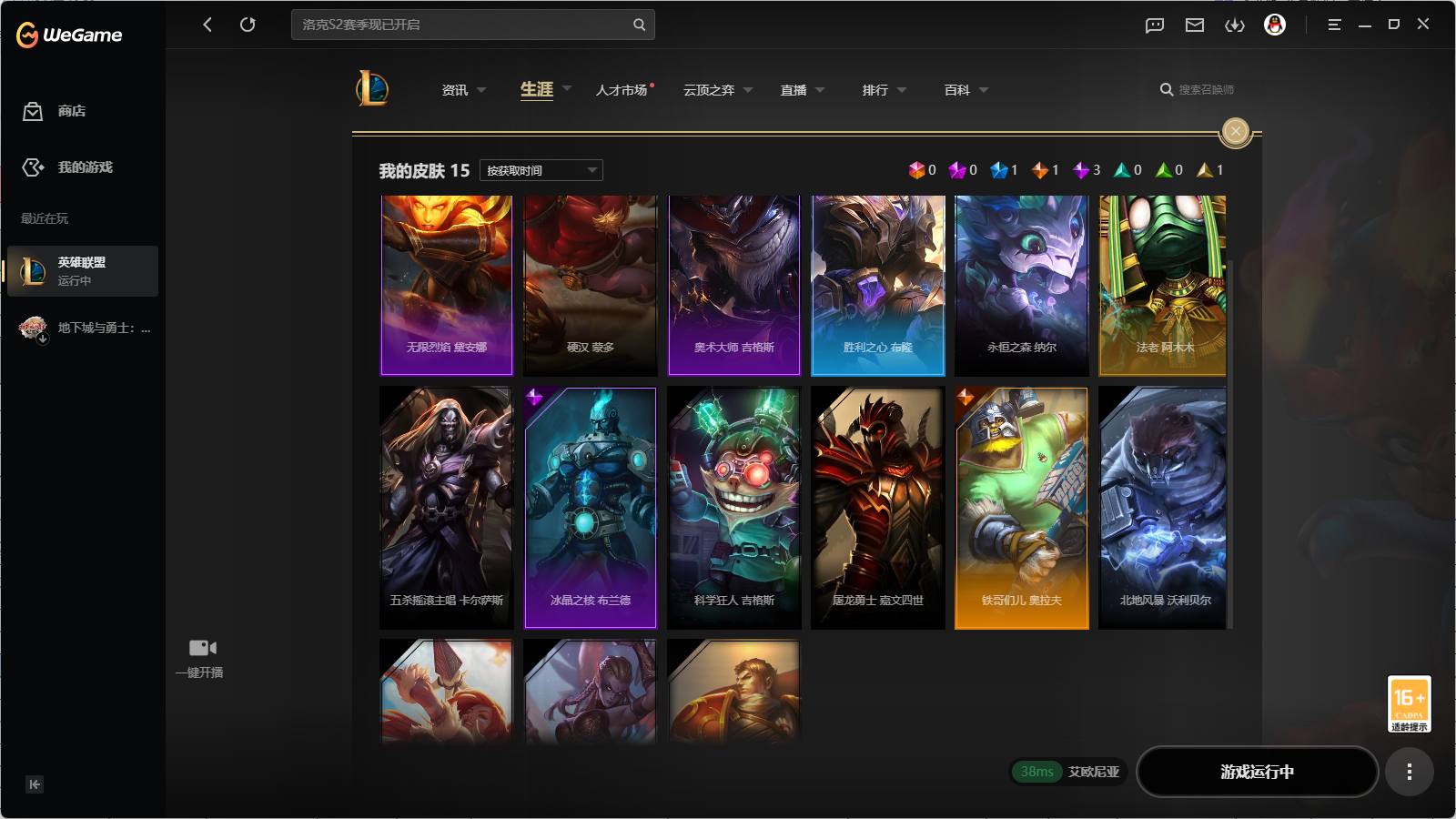Select the 法老 阿木木 skin card
The height and width of the screenshot is (819, 1456).
click(x=1163, y=285)
